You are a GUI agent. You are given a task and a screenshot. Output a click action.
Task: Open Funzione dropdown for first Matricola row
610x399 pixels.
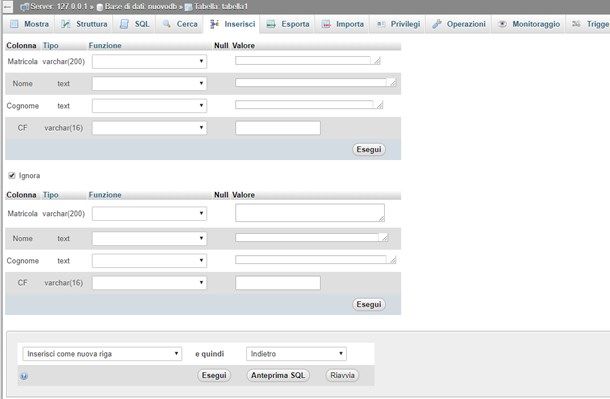point(149,61)
